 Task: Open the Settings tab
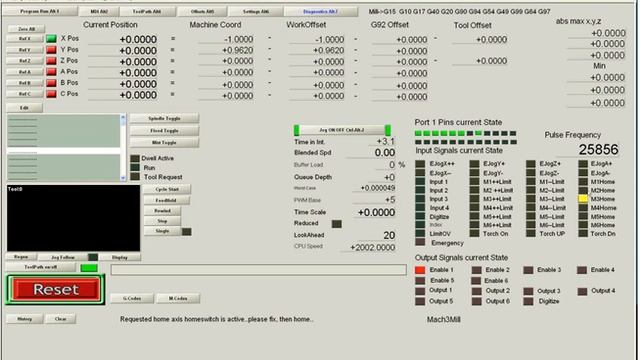click(256, 11)
